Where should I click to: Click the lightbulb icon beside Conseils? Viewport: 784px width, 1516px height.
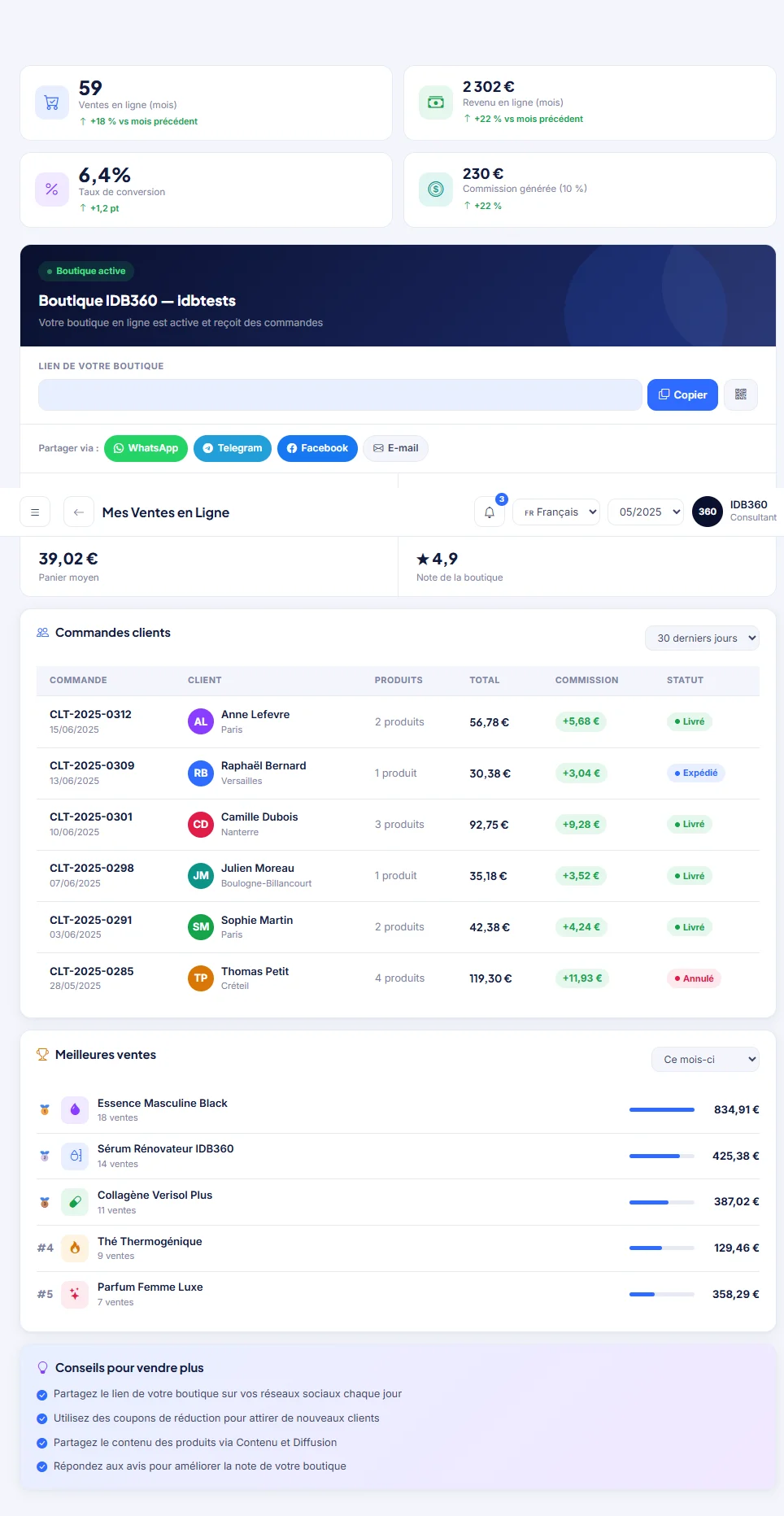tap(43, 1368)
